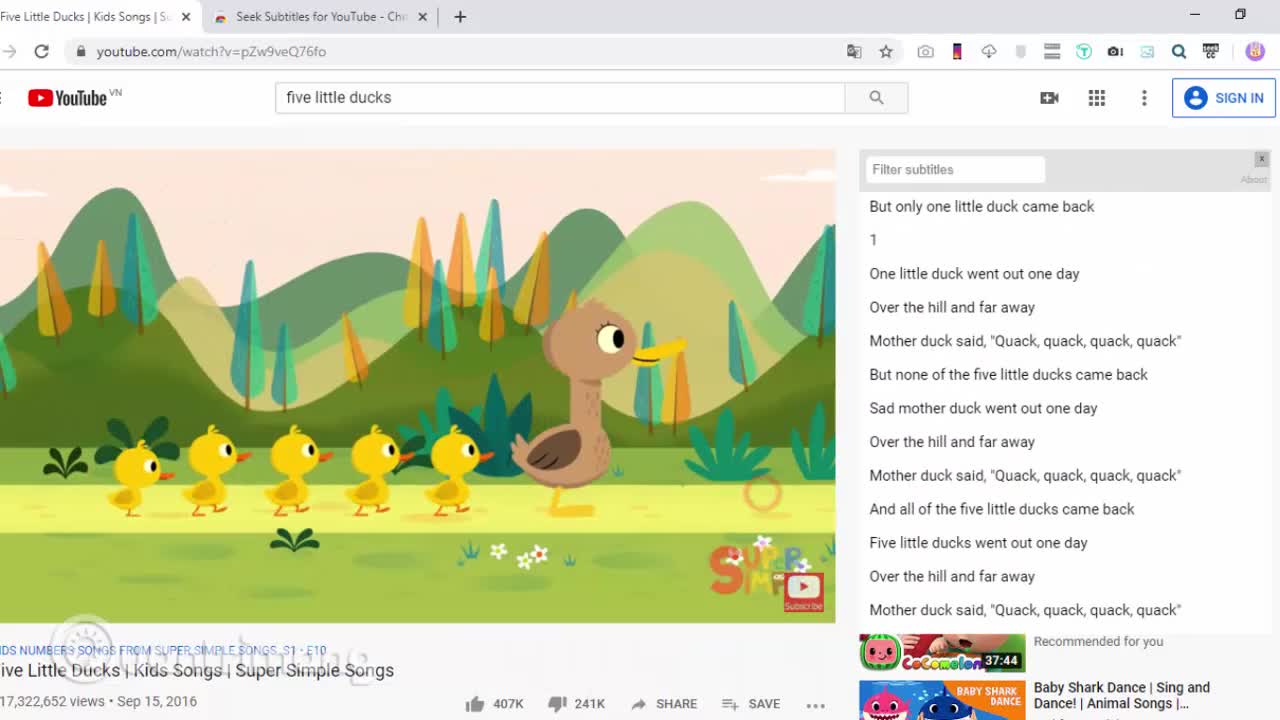1280x720 pixels.
Task: Click SHARE under the video
Action: (664, 704)
